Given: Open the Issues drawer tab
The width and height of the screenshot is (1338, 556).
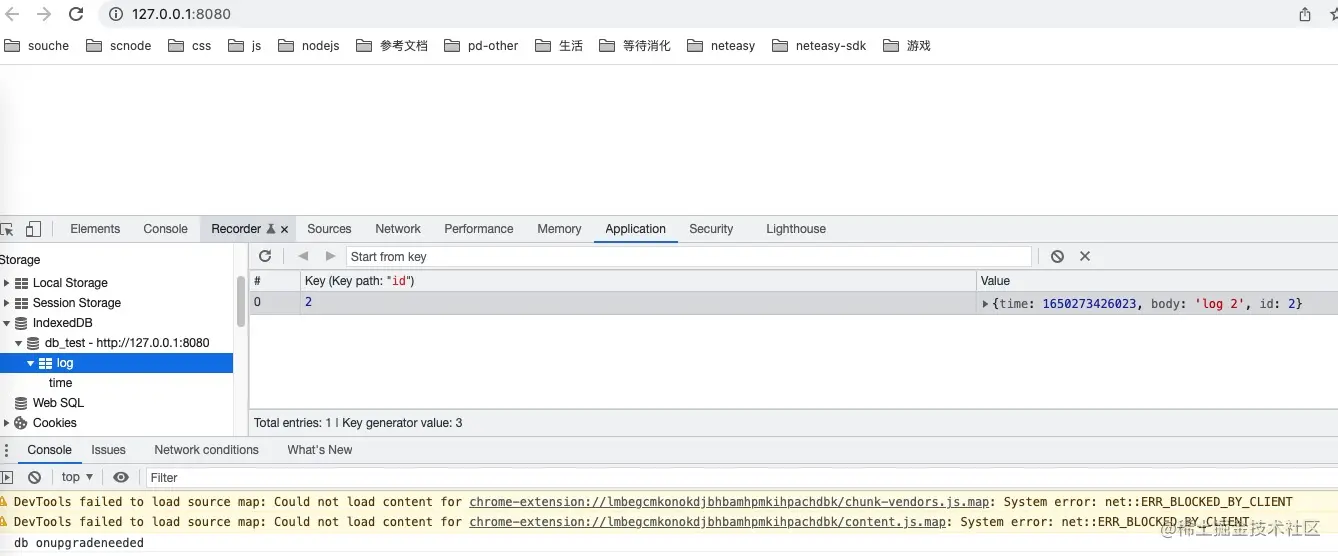Looking at the screenshot, I should [109, 450].
